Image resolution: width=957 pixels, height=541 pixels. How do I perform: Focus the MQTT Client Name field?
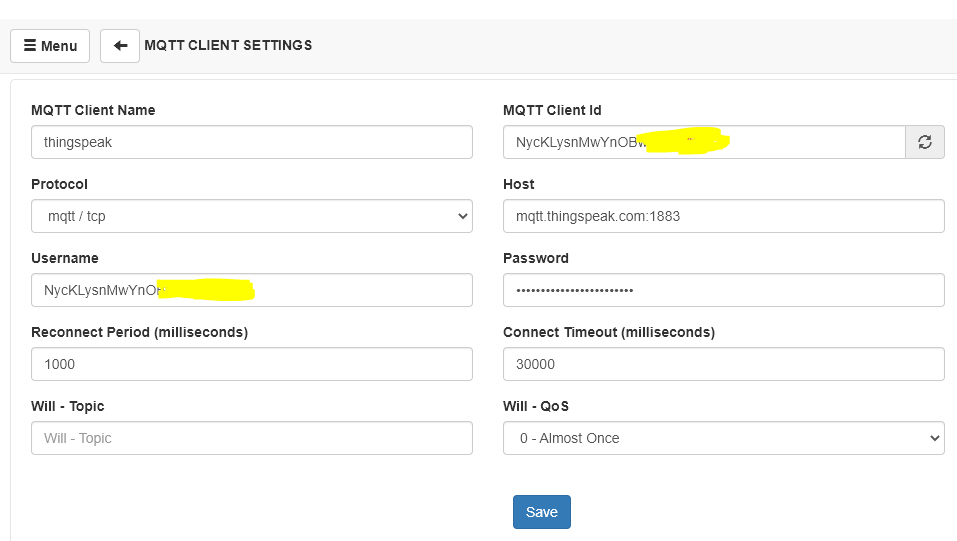(252, 142)
